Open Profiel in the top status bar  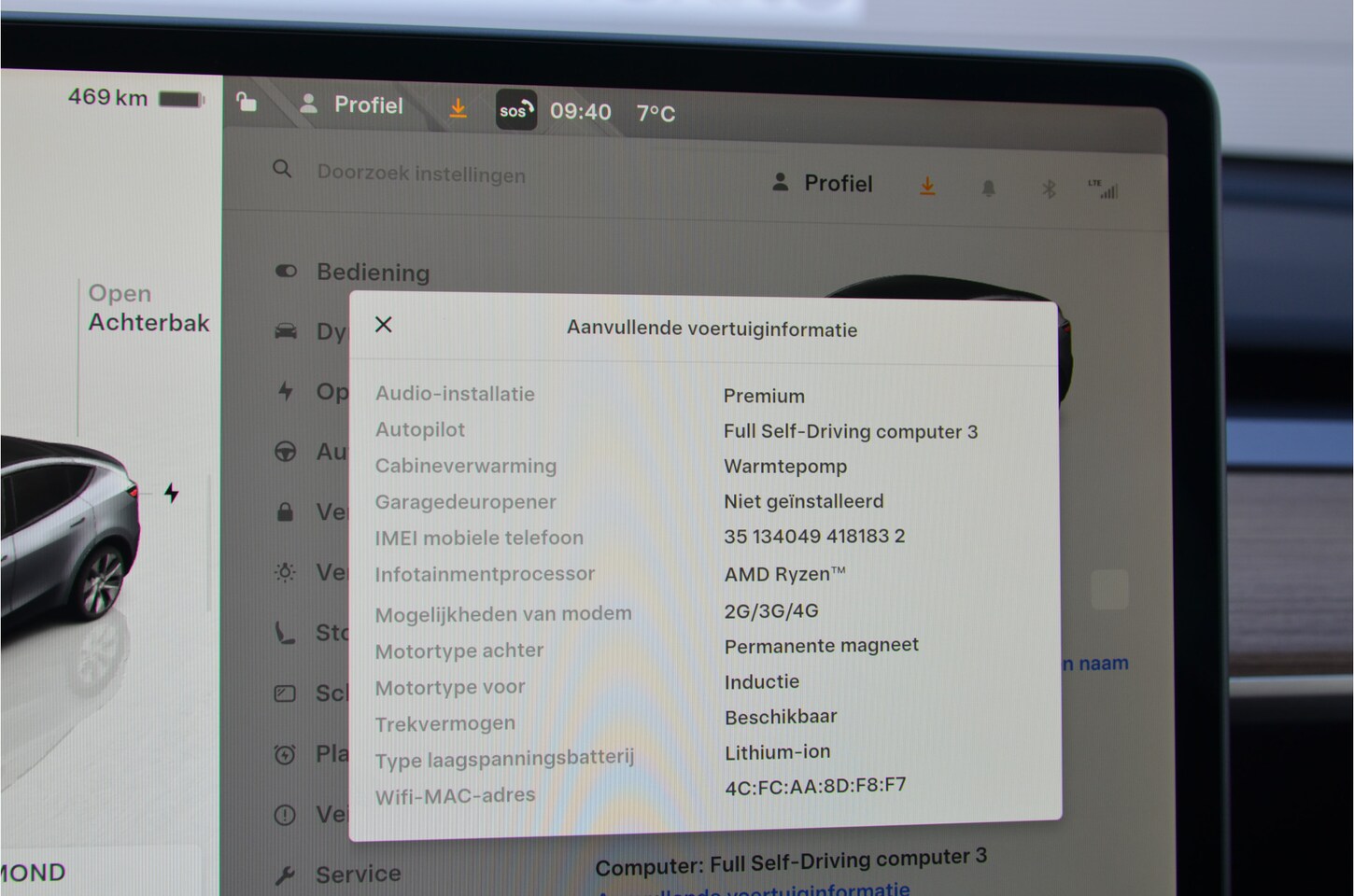352,105
